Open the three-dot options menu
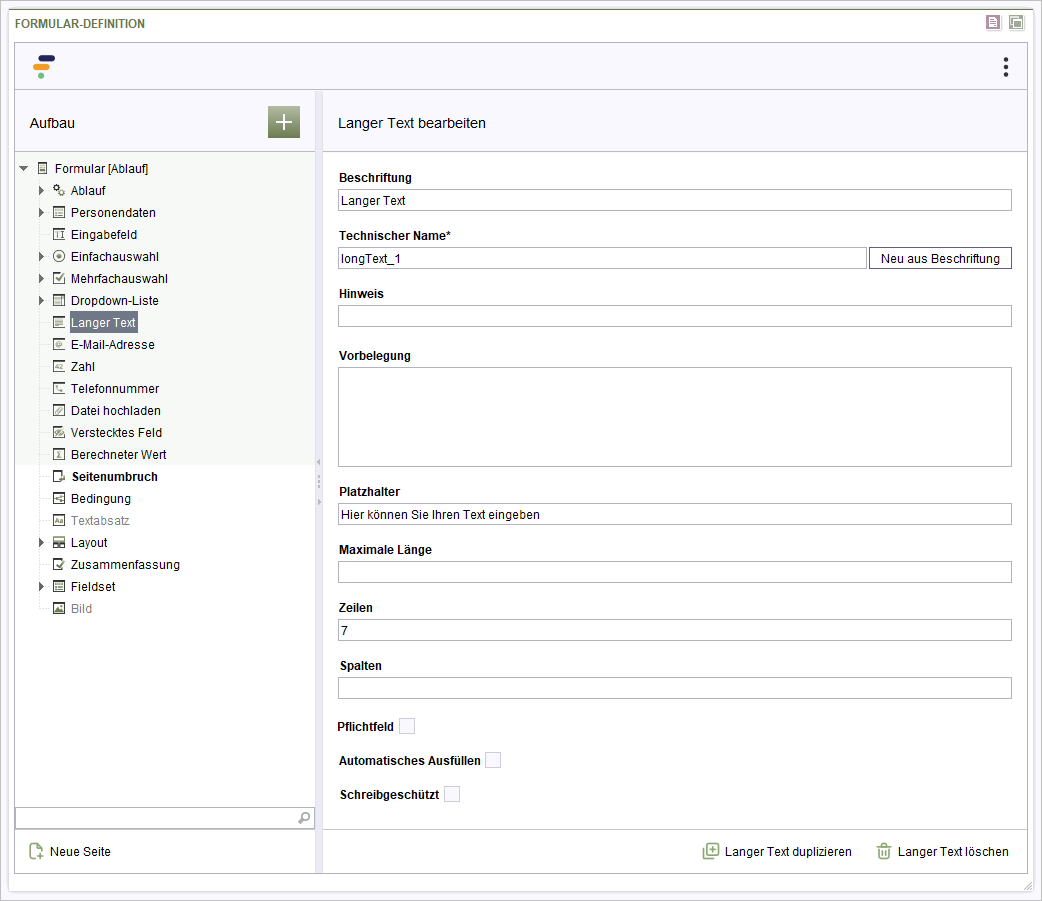 point(1005,67)
